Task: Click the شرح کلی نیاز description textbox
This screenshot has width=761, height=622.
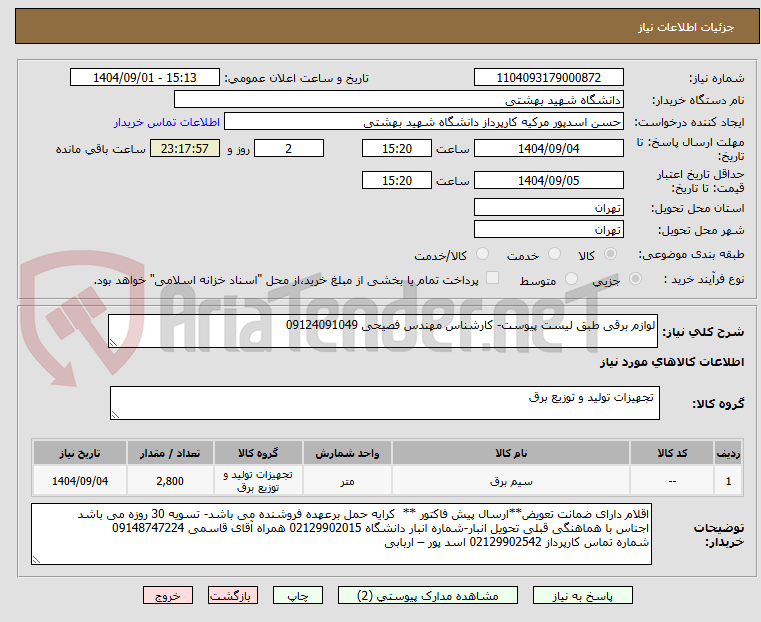Action: 382,331
